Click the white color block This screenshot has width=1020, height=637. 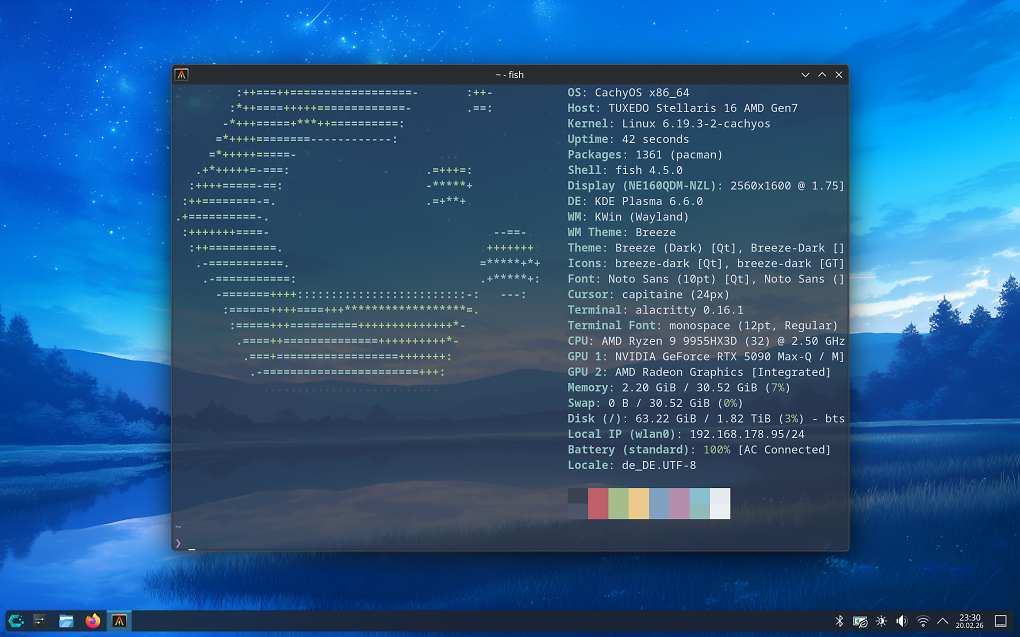tap(720, 504)
